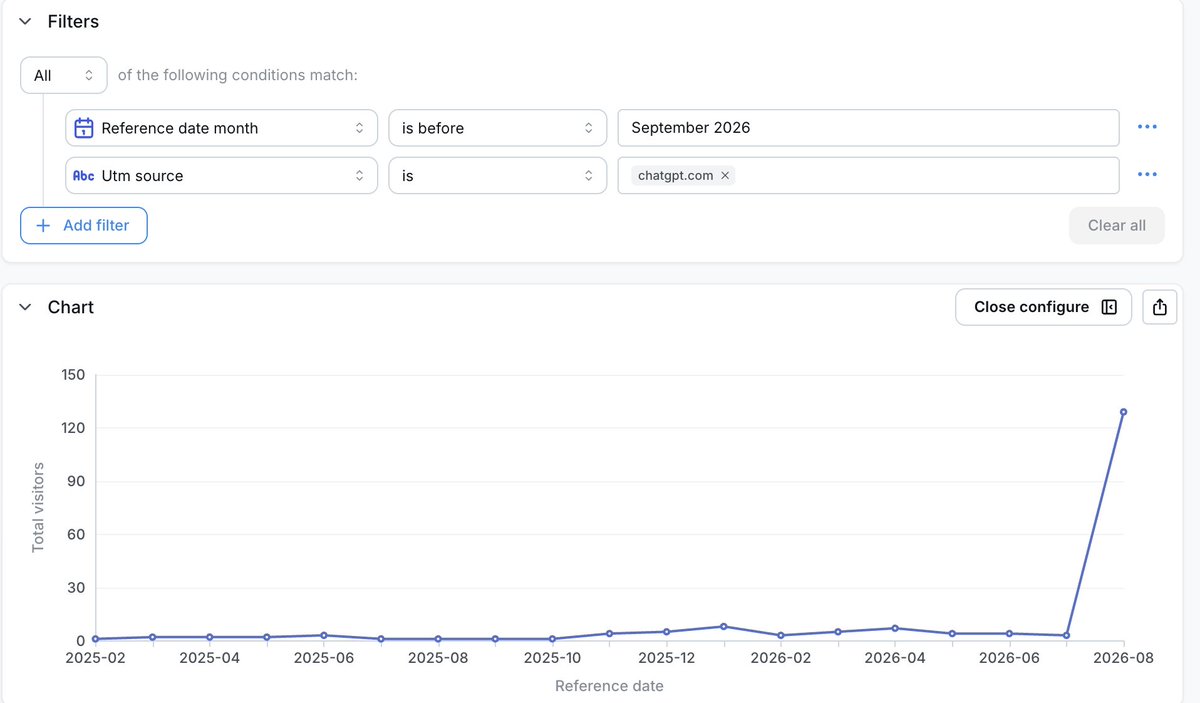Viewport: 1200px width, 703px height.
Task: Click the 120 y-axis label
Action: coord(73,428)
